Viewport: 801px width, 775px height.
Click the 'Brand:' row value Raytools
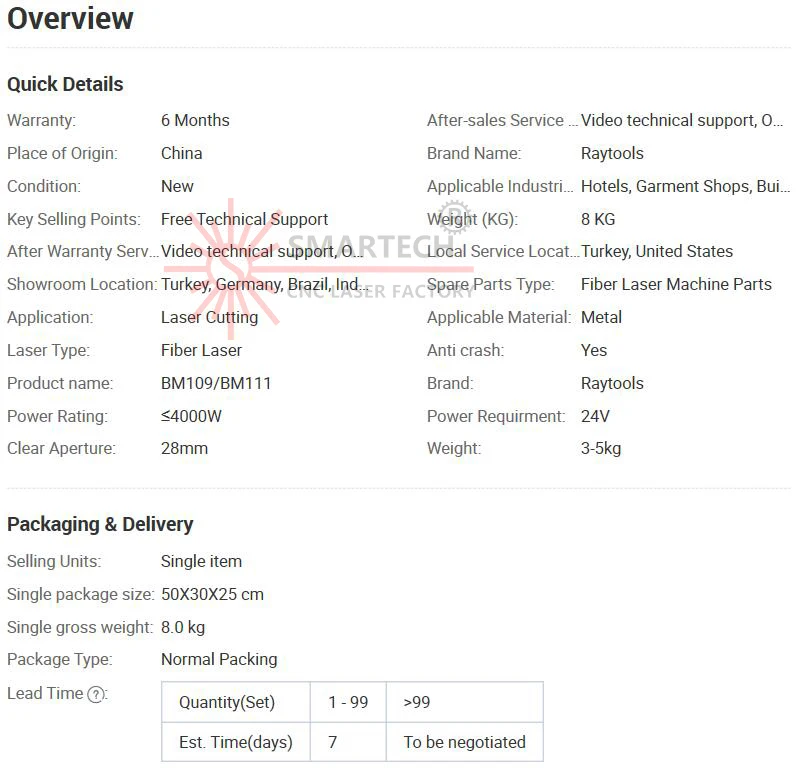tap(612, 384)
